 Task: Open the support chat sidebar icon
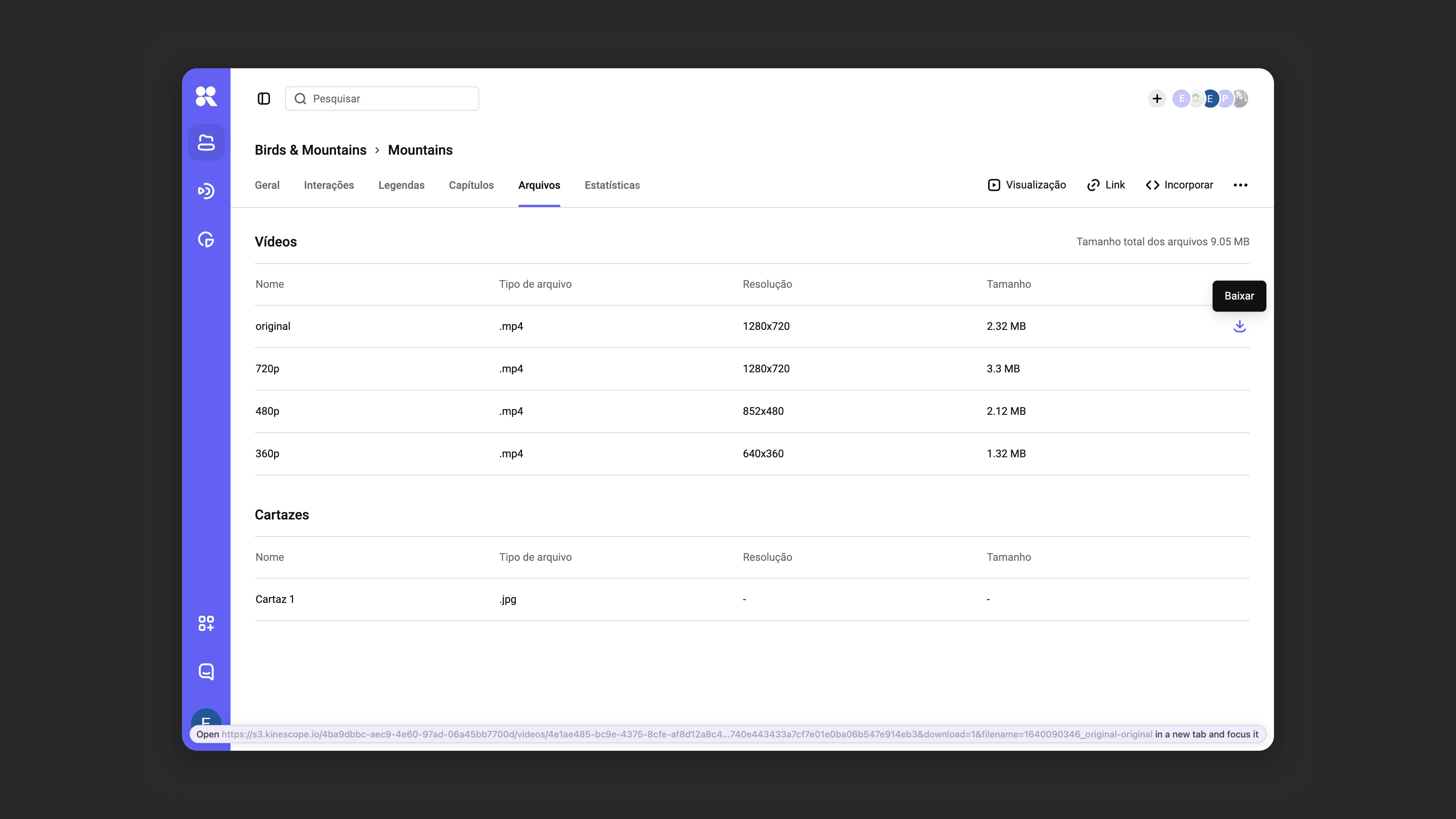coord(206,672)
